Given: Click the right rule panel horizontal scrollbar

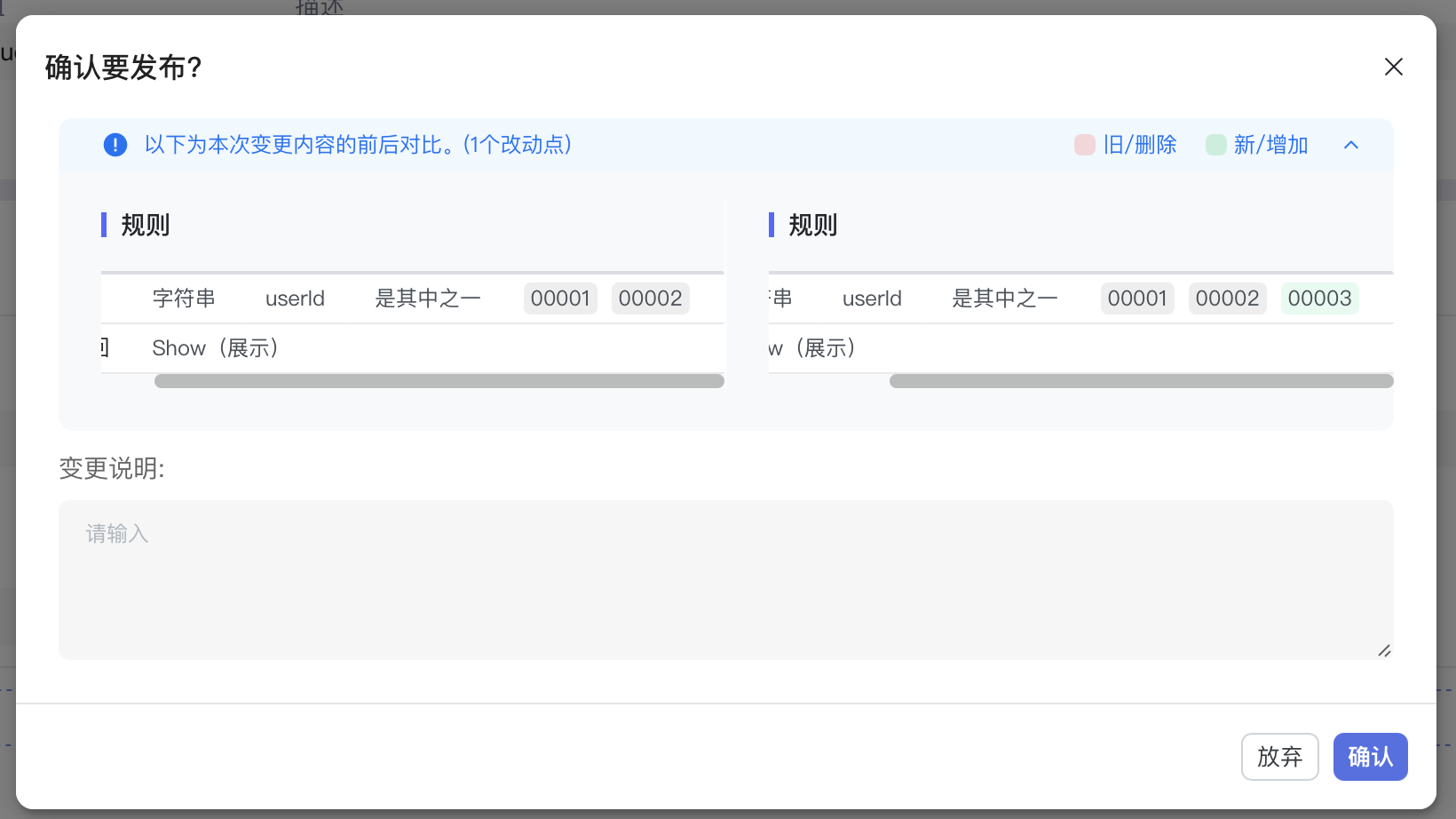Looking at the screenshot, I should pyautogui.click(x=1140, y=381).
